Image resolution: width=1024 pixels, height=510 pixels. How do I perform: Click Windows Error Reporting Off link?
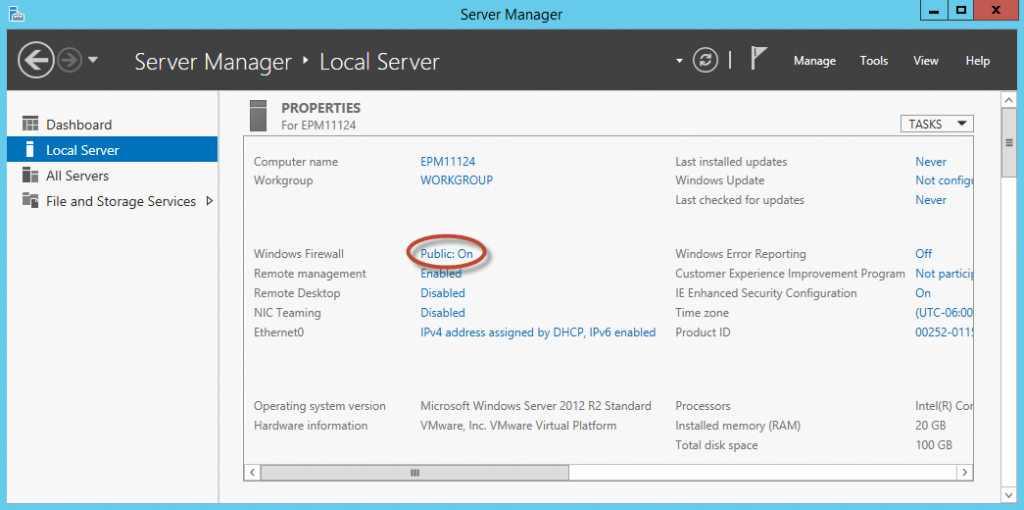(923, 253)
